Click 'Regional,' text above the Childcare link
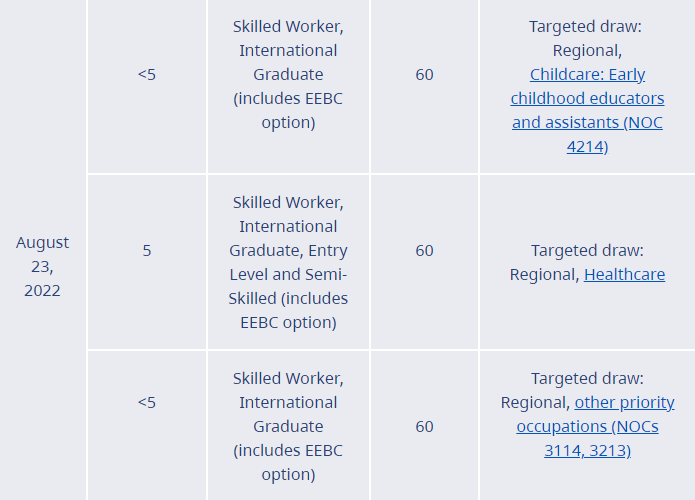Image resolution: width=695 pixels, height=500 pixels. click(587, 50)
